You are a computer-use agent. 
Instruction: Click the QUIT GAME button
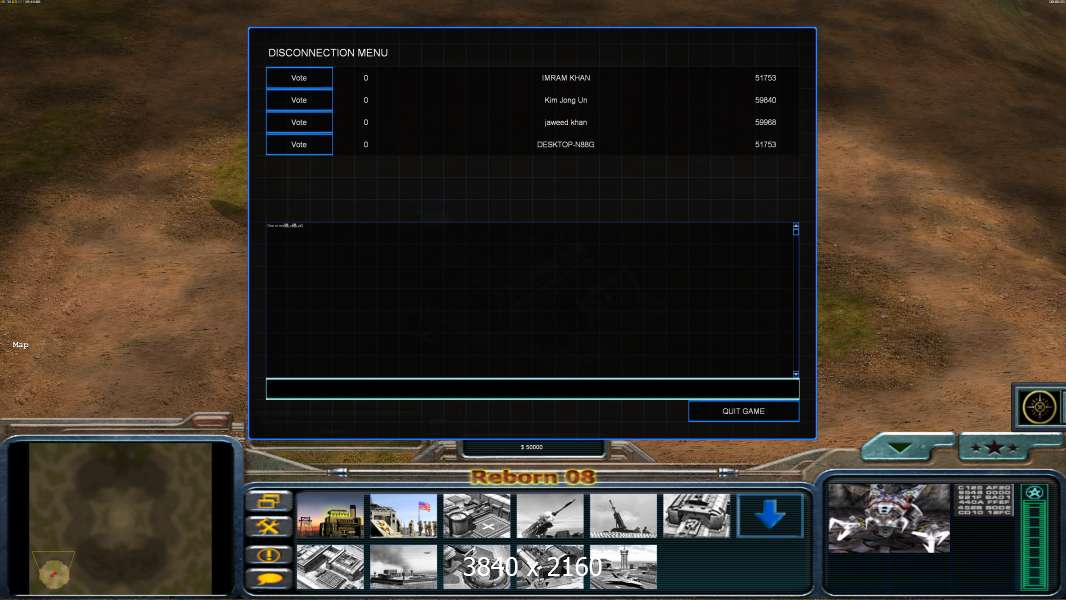(x=743, y=411)
